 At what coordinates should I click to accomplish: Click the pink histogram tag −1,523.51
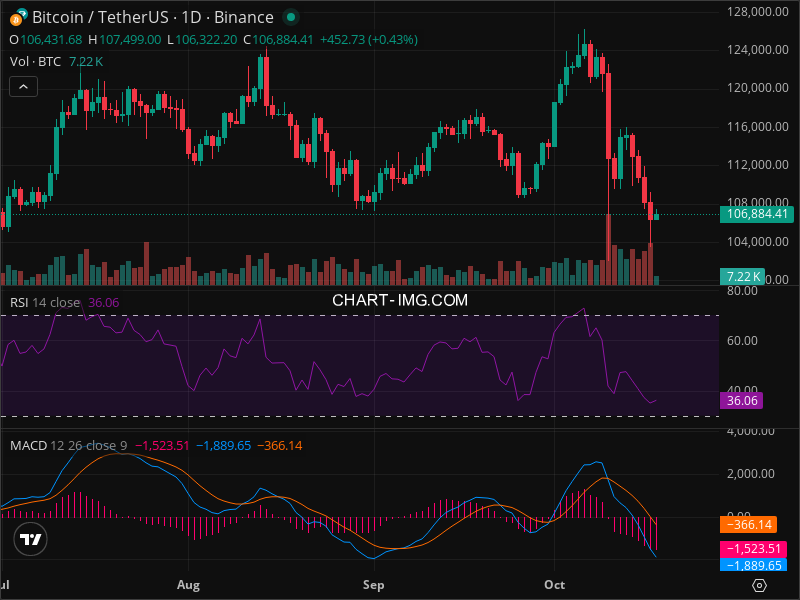click(x=755, y=549)
